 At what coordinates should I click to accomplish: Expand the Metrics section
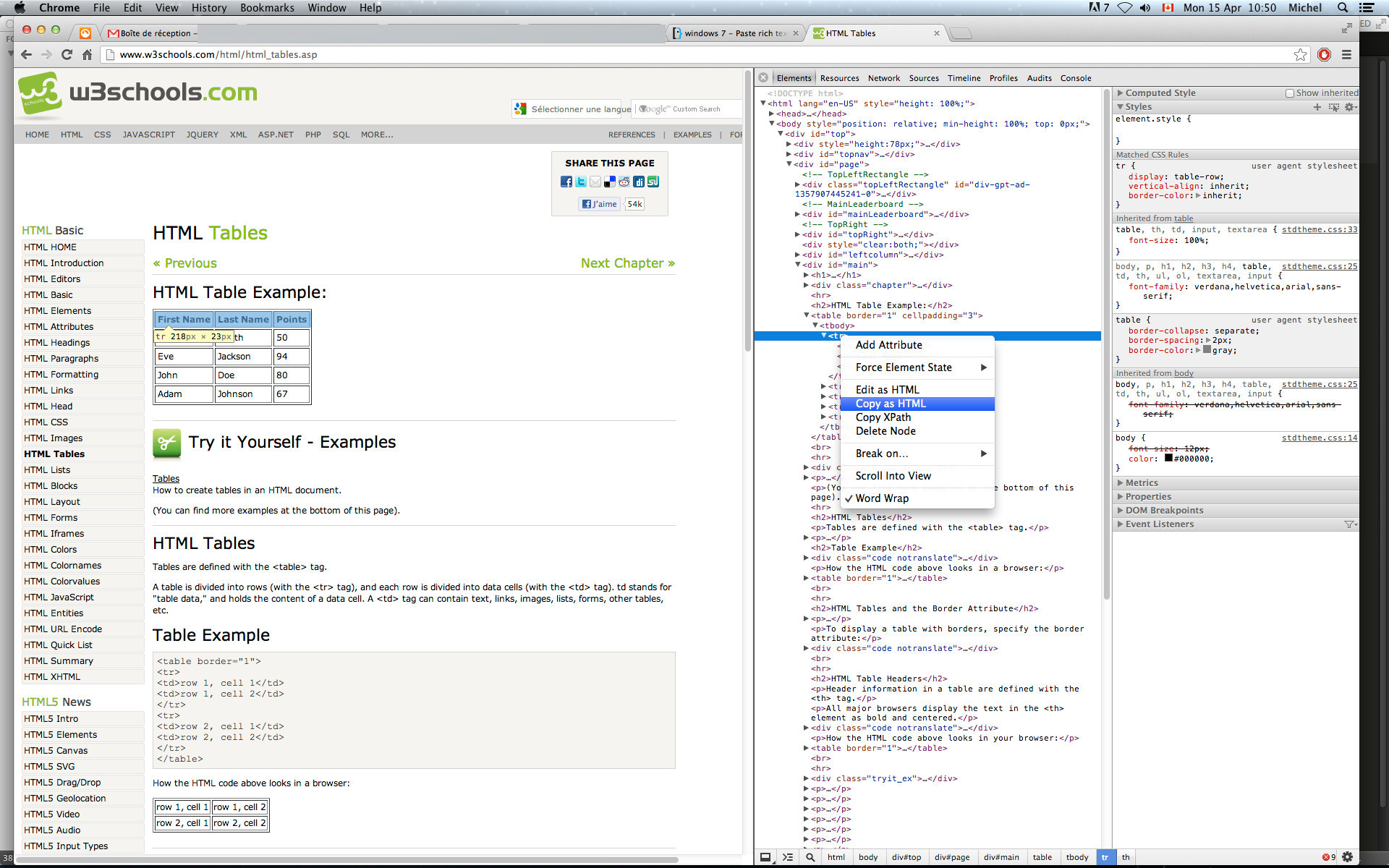(1141, 483)
